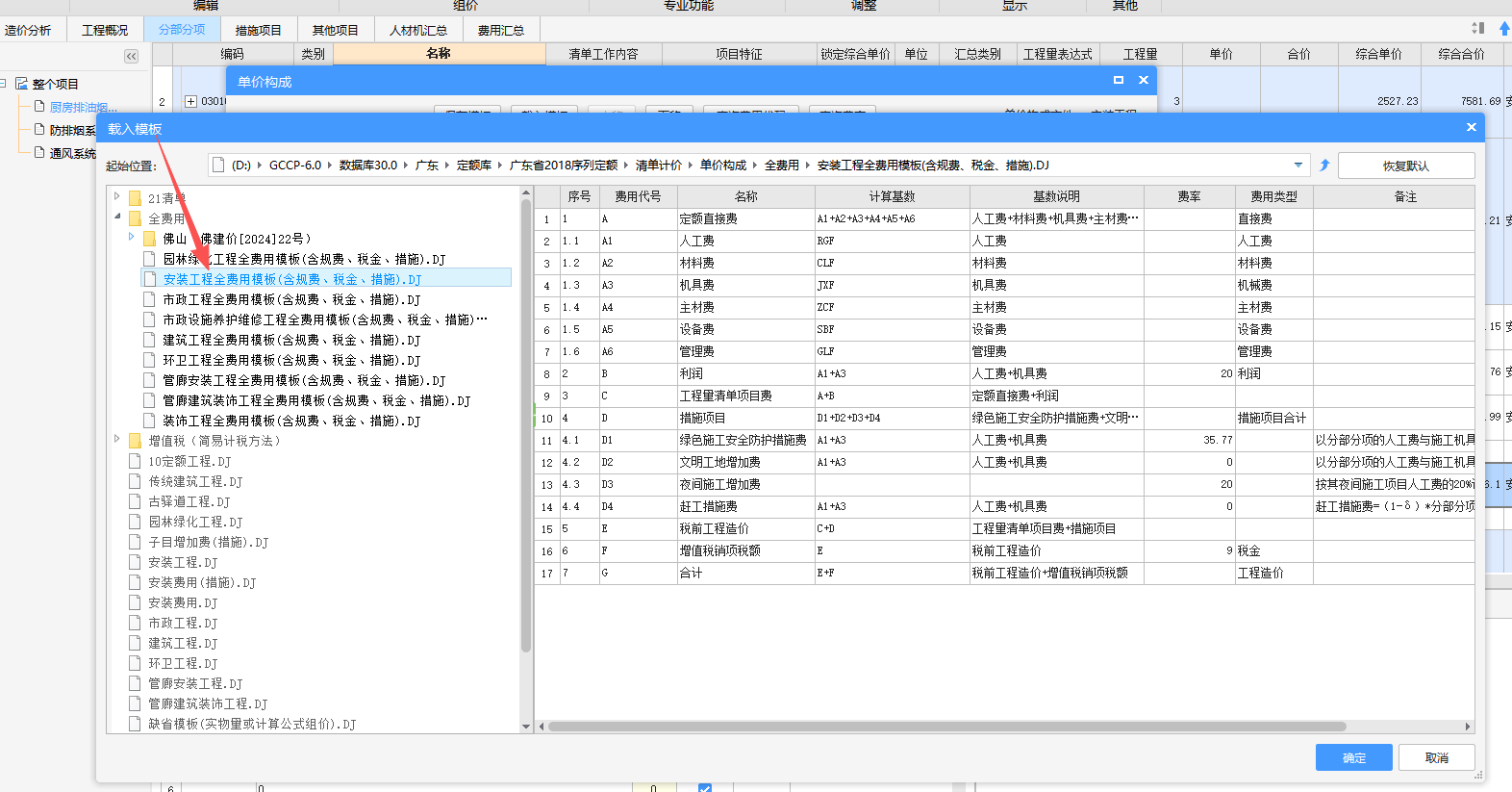Viewport: 1512px width, 792px height.
Task: Close the 载入模板 dialog
Action: coord(1471,127)
